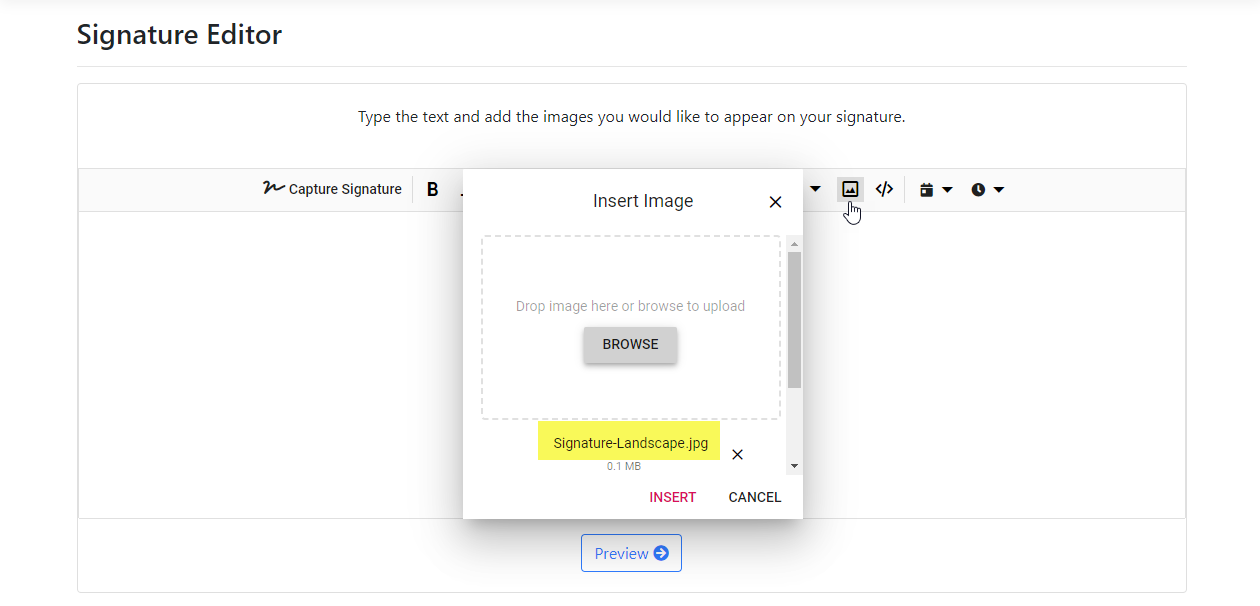The image size is (1260, 606).
Task: Click the Insert Image toolbar icon
Action: (x=849, y=189)
